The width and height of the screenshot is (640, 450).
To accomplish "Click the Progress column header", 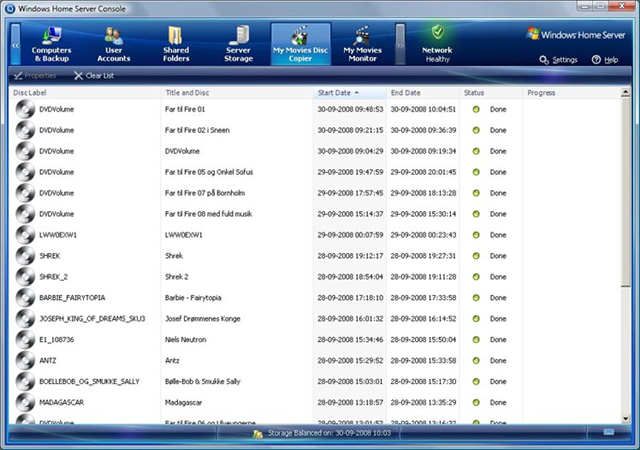I will point(571,93).
